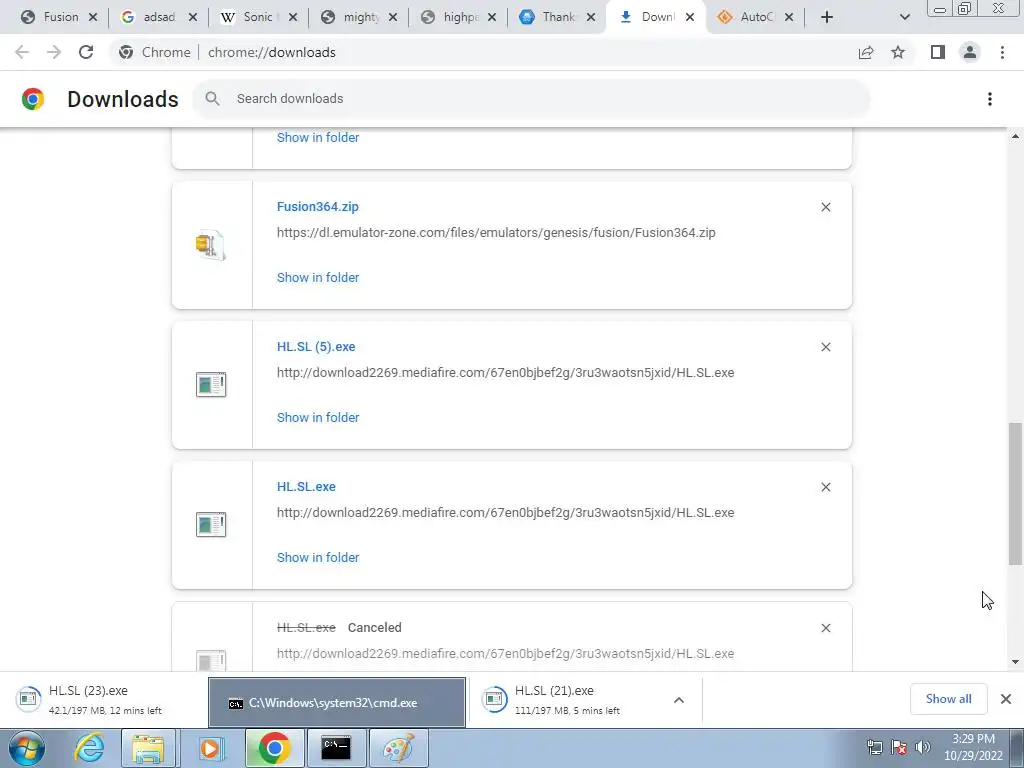This screenshot has height=768, width=1024.
Task: Click Show all downloads button
Action: (948, 699)
